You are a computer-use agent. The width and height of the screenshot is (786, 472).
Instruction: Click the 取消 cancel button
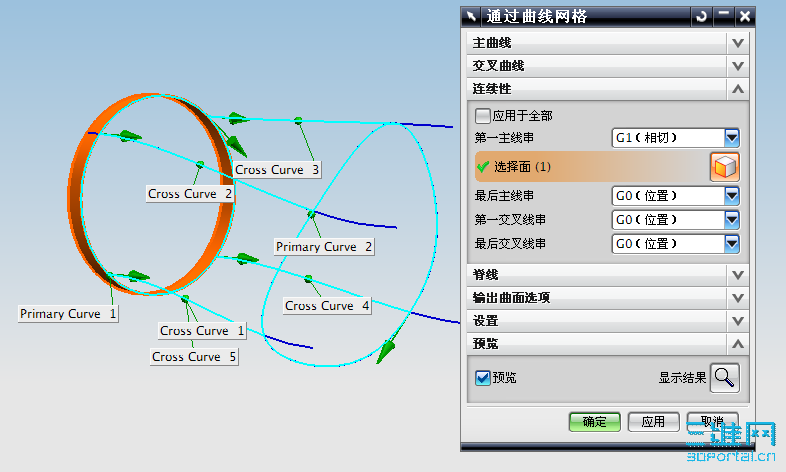tap(712, 422)
